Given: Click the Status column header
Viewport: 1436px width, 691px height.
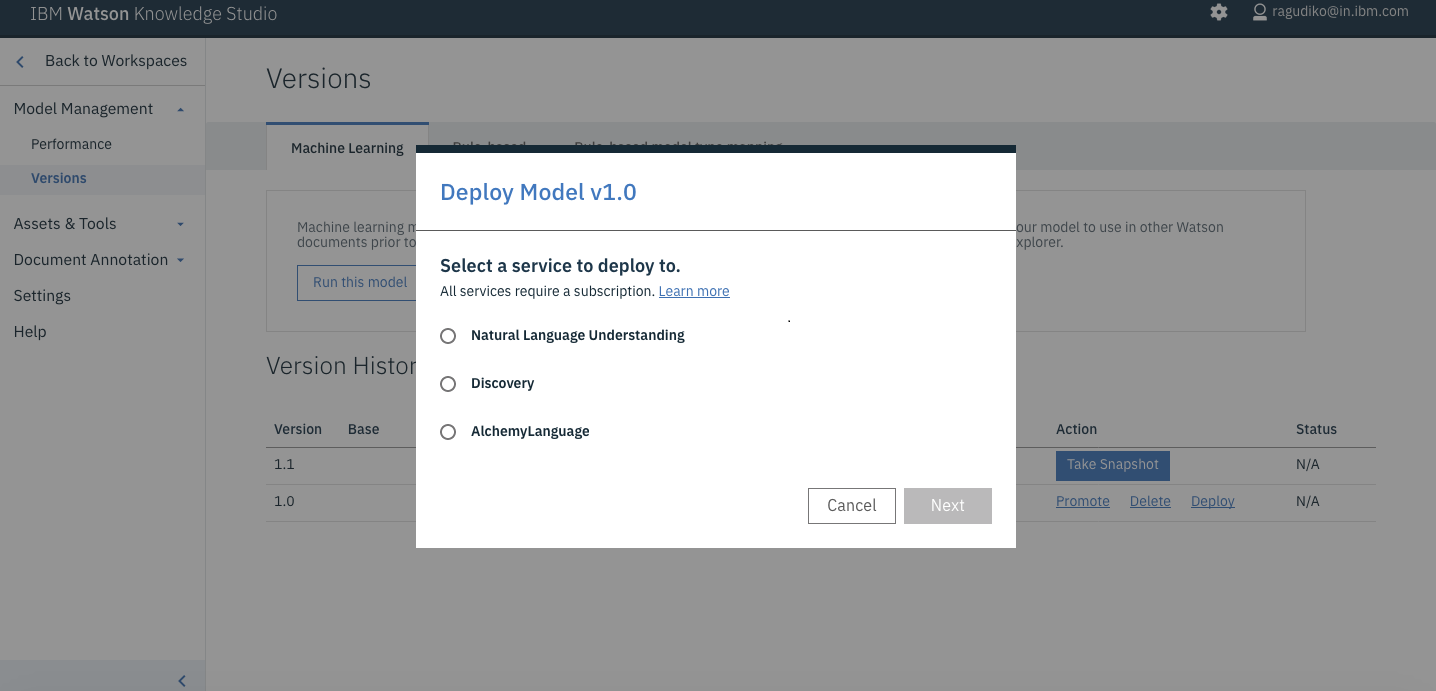Looking at the screenshot, I should point(1316,429).
